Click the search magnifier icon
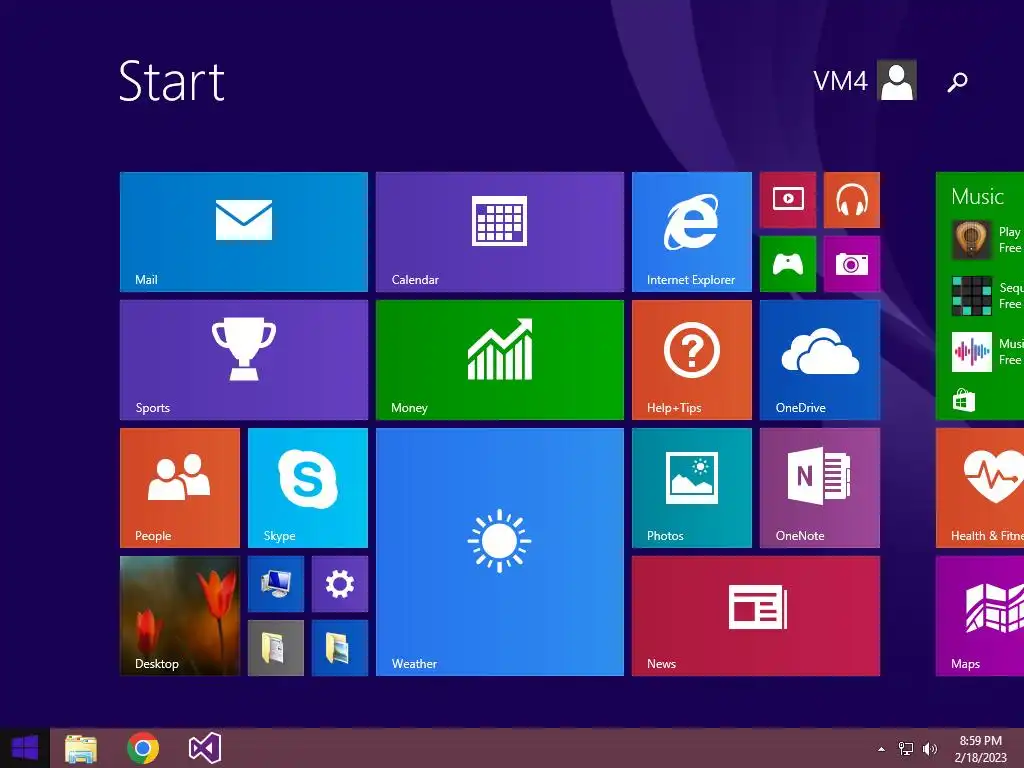This screenshot has height=768, width=1024. (x=957, y=82)
